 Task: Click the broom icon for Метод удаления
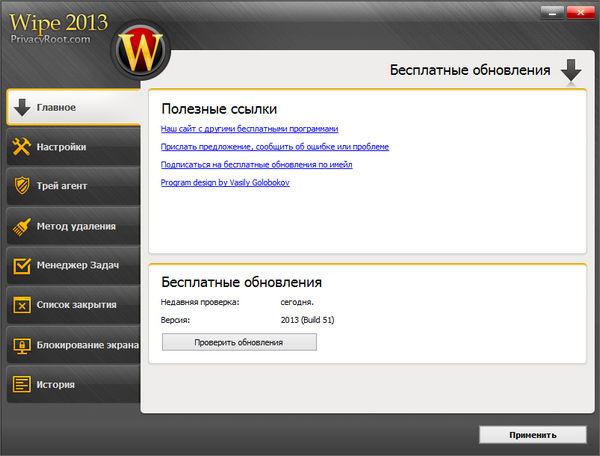pos(22,226)
